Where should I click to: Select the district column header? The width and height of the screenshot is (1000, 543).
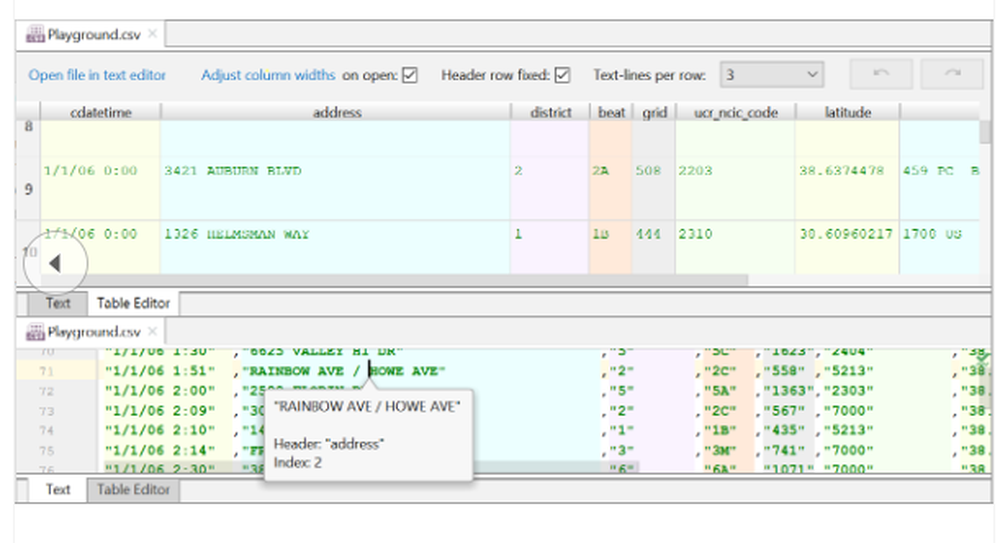pyautogui.click(x=550, y=112)
